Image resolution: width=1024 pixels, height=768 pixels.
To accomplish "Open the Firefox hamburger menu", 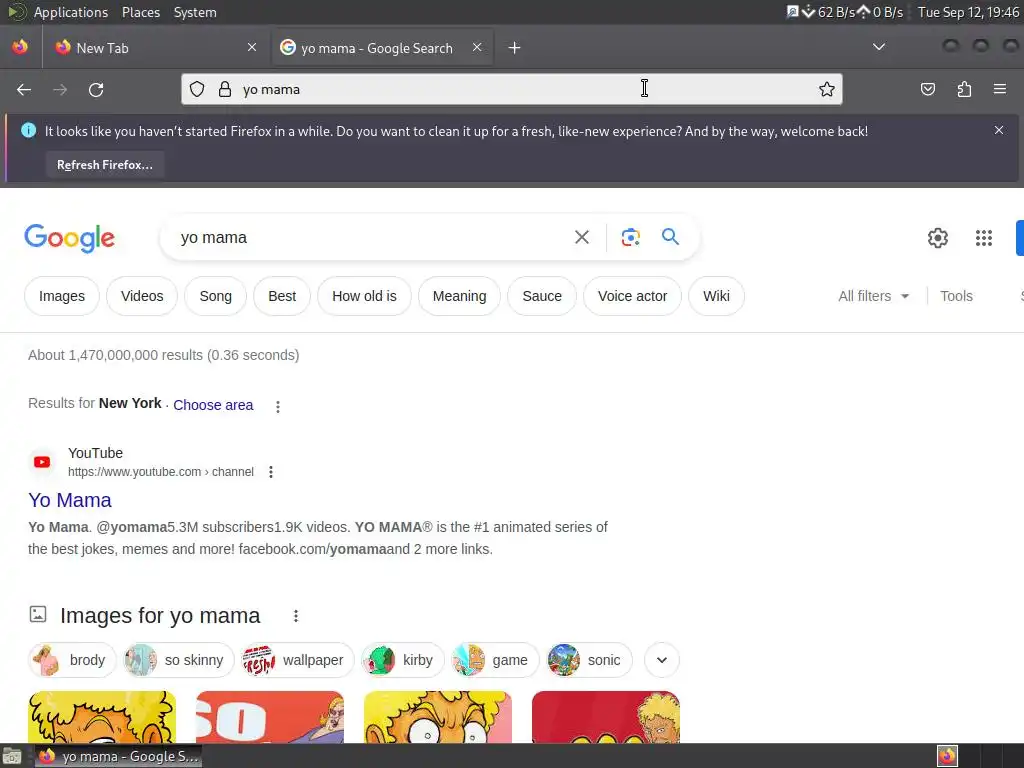I will (1000, 89).
